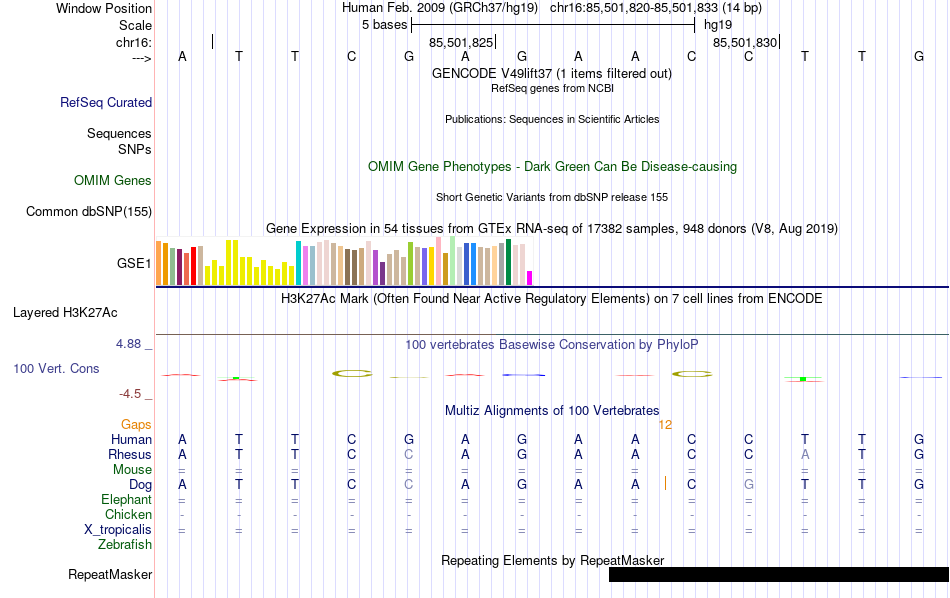Click 100 vertebrates Basewise Conservation by PhyloP
Image resolution: width=950 pixels, height=598 pixels.
551,345
